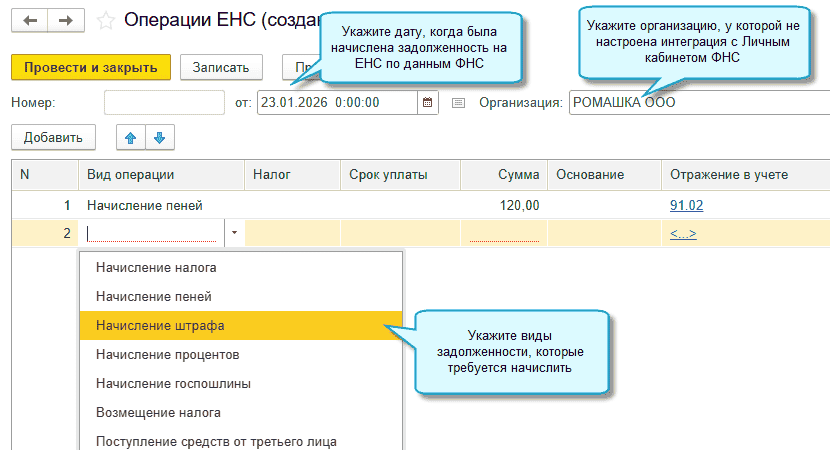
Task: Open the 91.02 account link
Action: coord(685,205)
